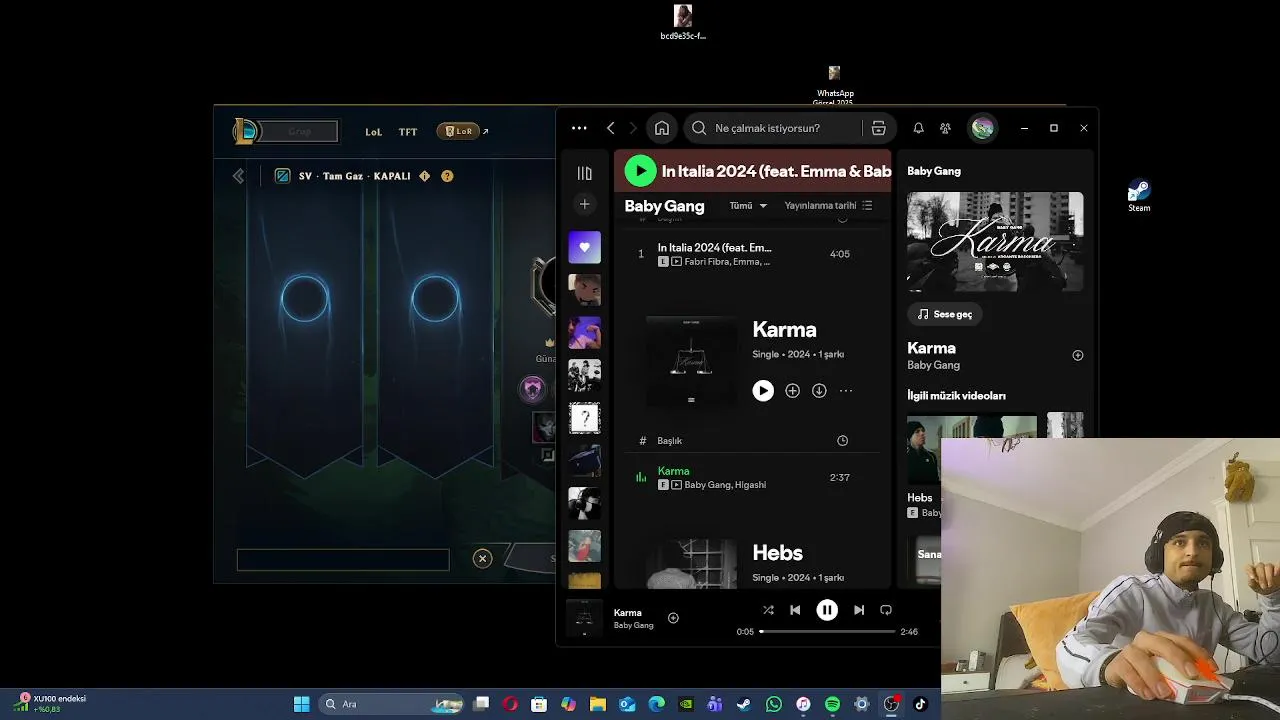The image size is (1280, 720).
Task: Open Steam from the taskbar
Action: tap(744, 704)
